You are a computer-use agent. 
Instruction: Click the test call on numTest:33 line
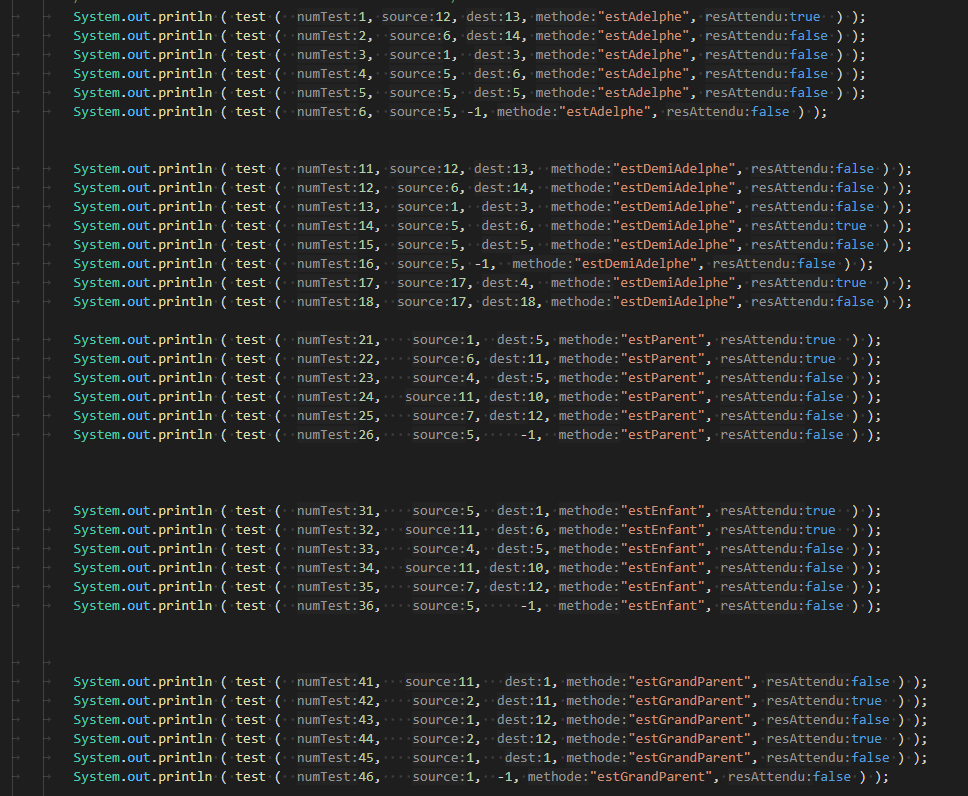(250, 549)
